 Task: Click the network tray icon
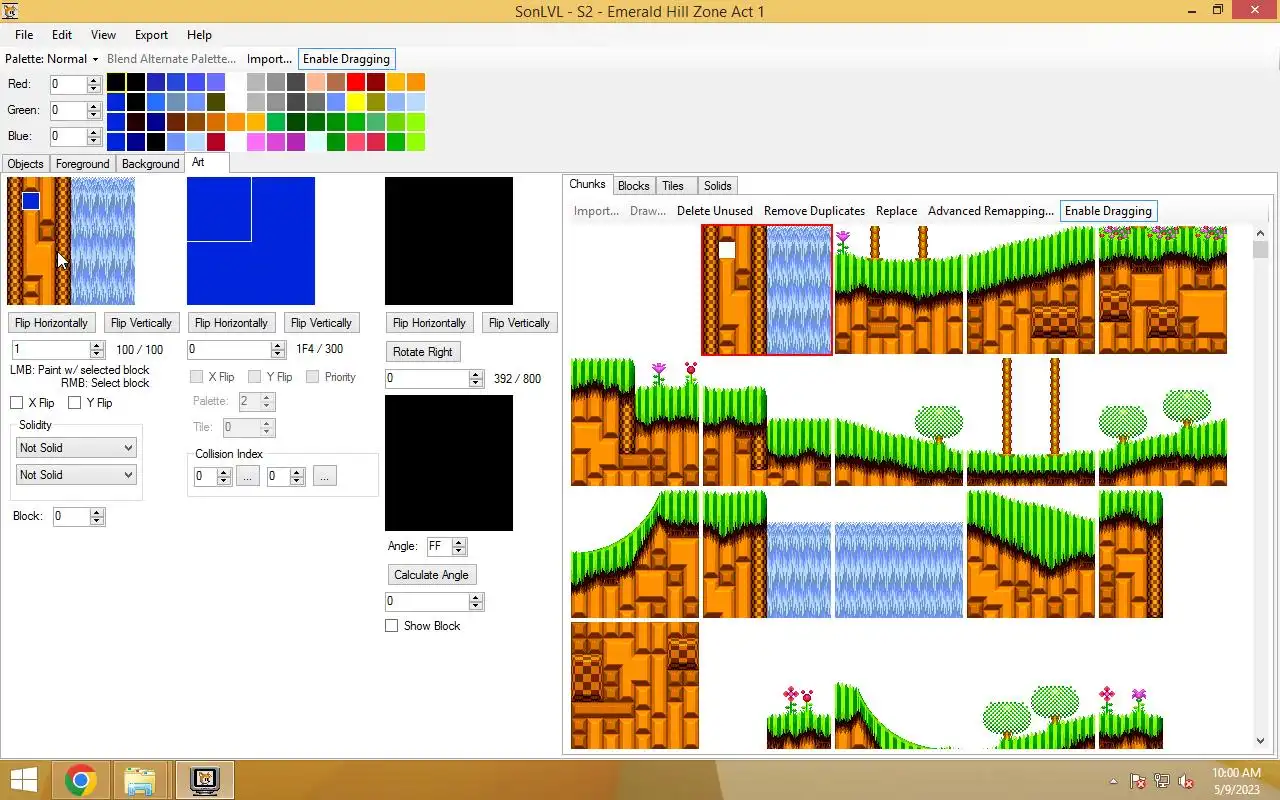(x=1162, y=781)
